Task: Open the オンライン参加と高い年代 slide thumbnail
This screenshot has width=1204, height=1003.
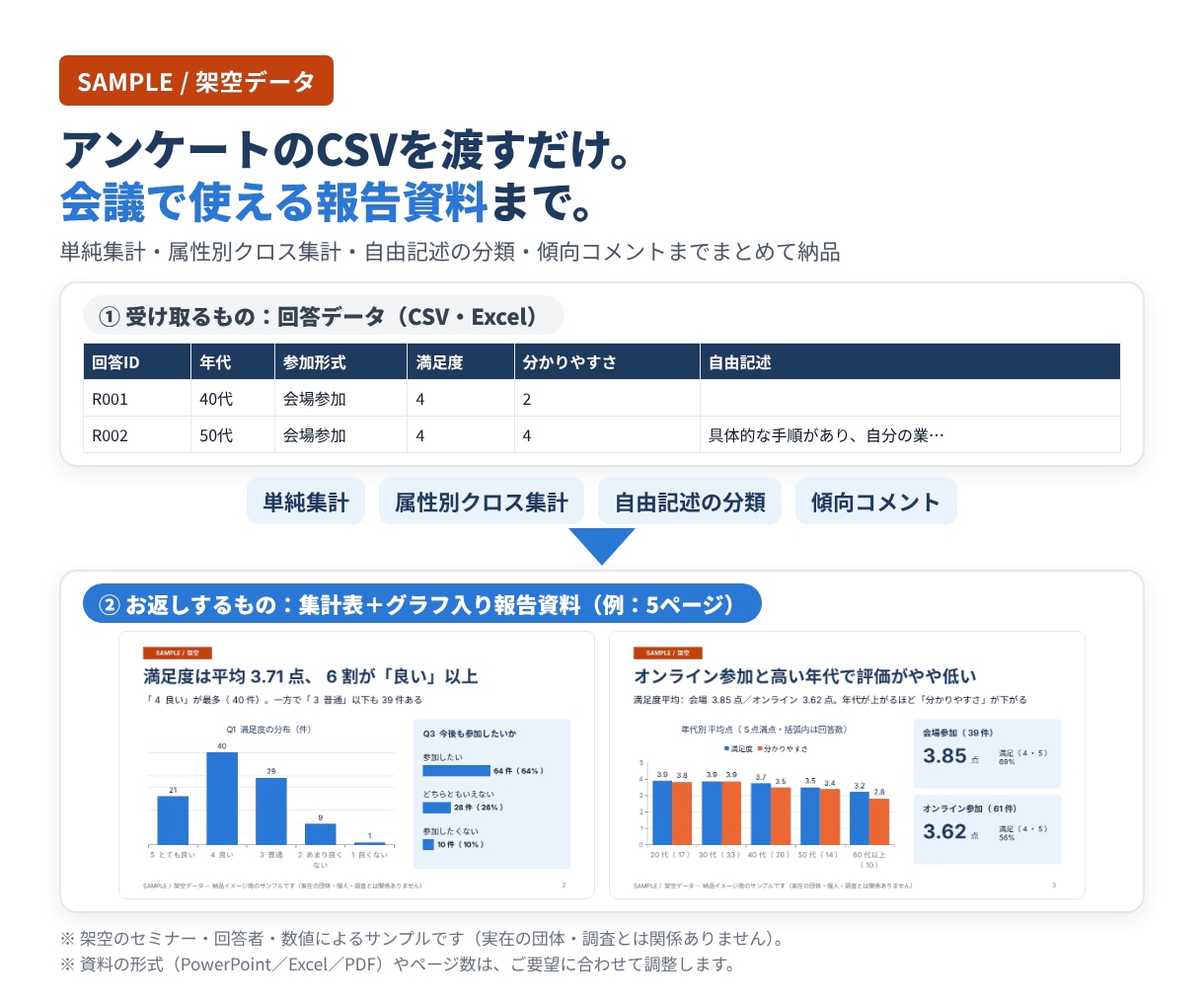Action: (847, 765)
